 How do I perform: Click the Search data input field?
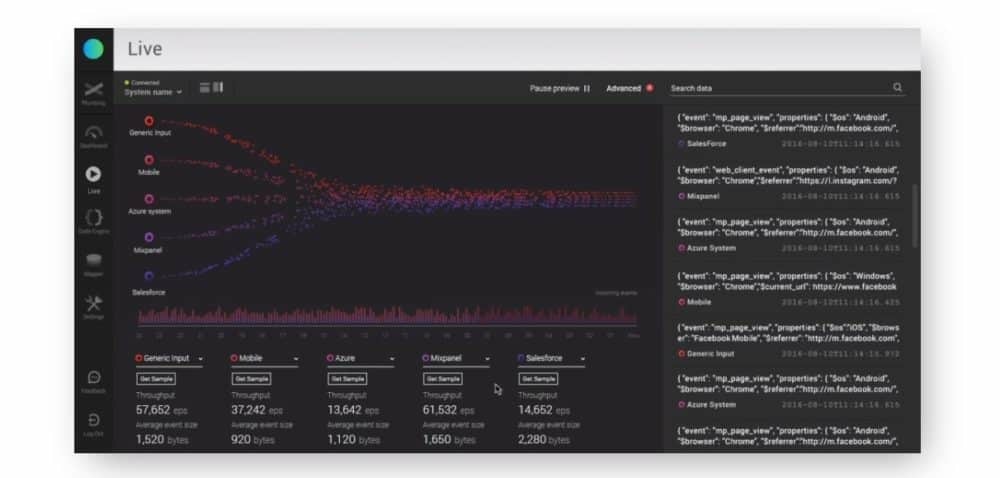775,88
